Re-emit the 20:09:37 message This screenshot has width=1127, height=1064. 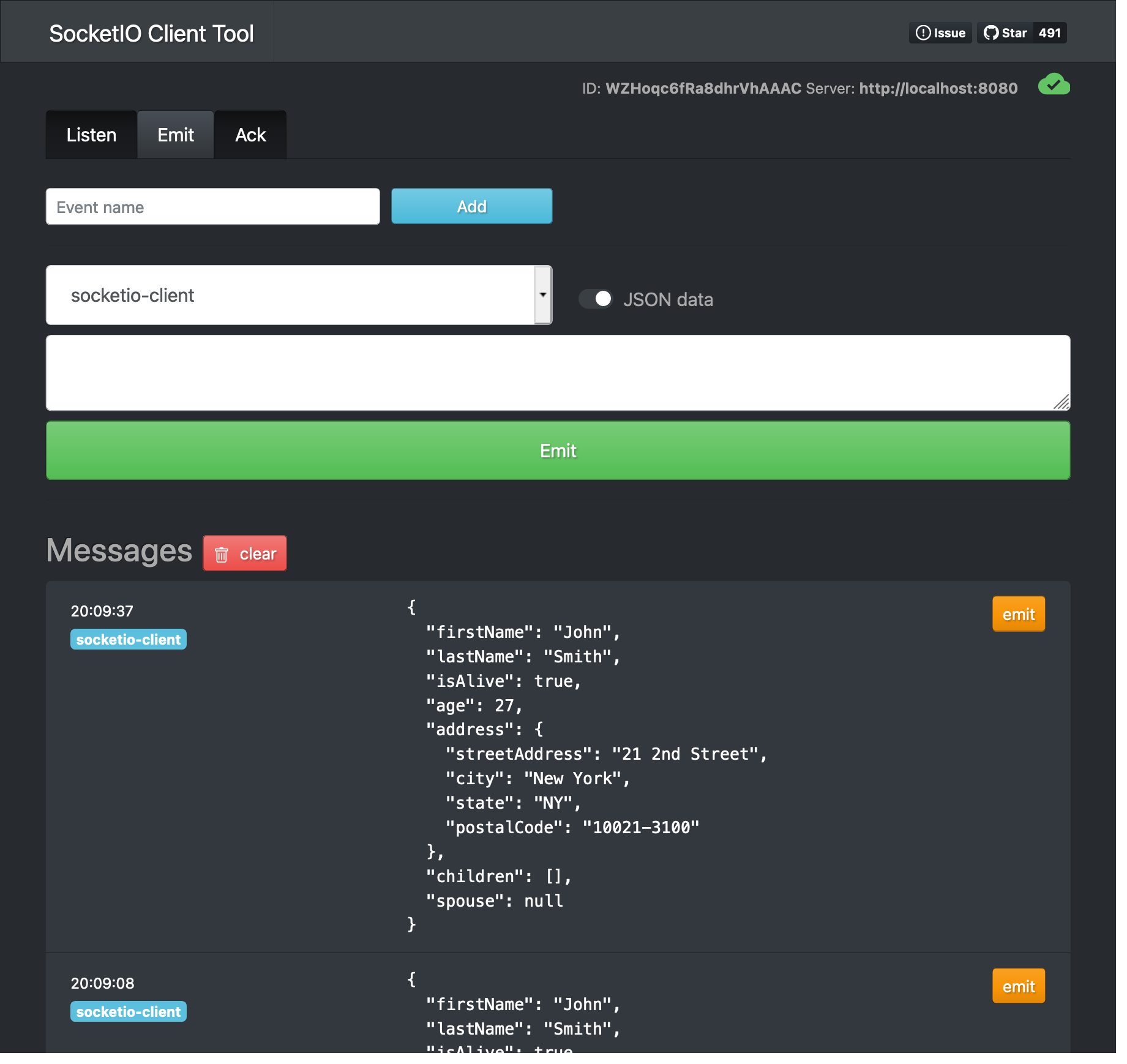point(1018,614)
